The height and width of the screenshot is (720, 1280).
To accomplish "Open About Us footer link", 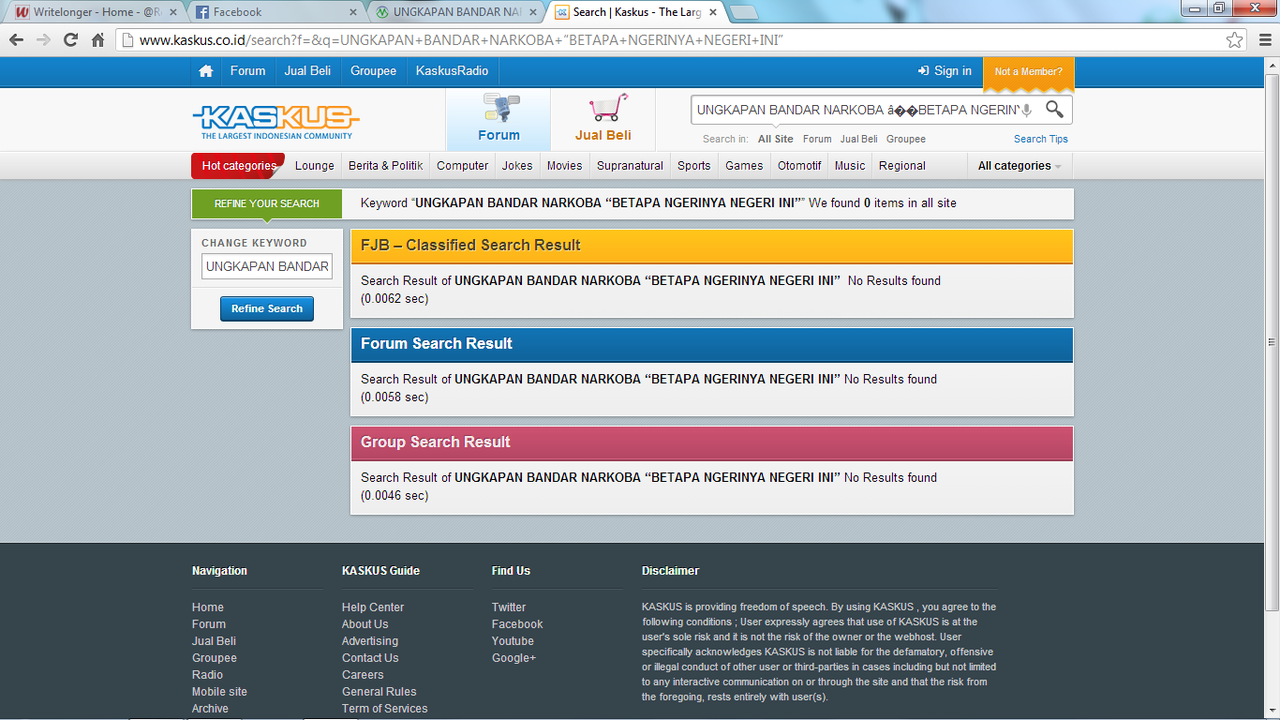I will (x=365, y=624).
